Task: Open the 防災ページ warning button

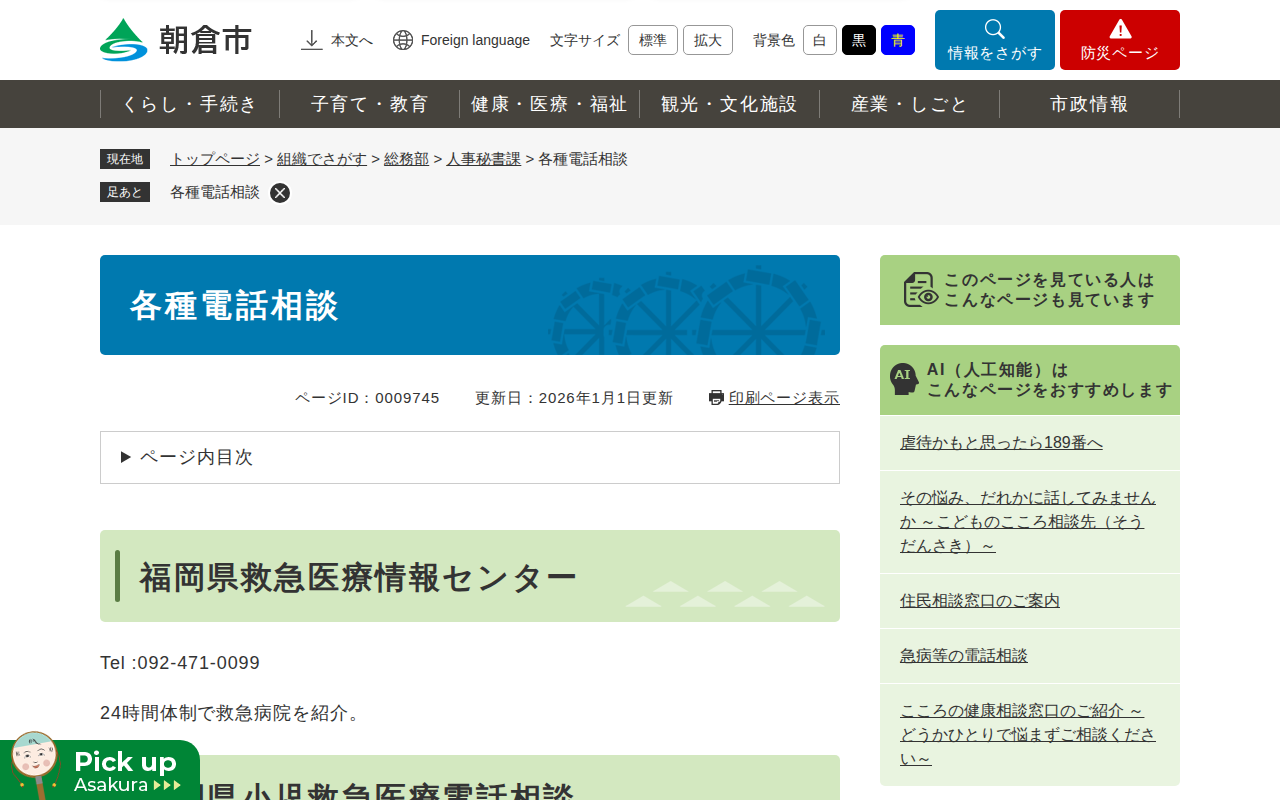Action: coord(1119,40)
